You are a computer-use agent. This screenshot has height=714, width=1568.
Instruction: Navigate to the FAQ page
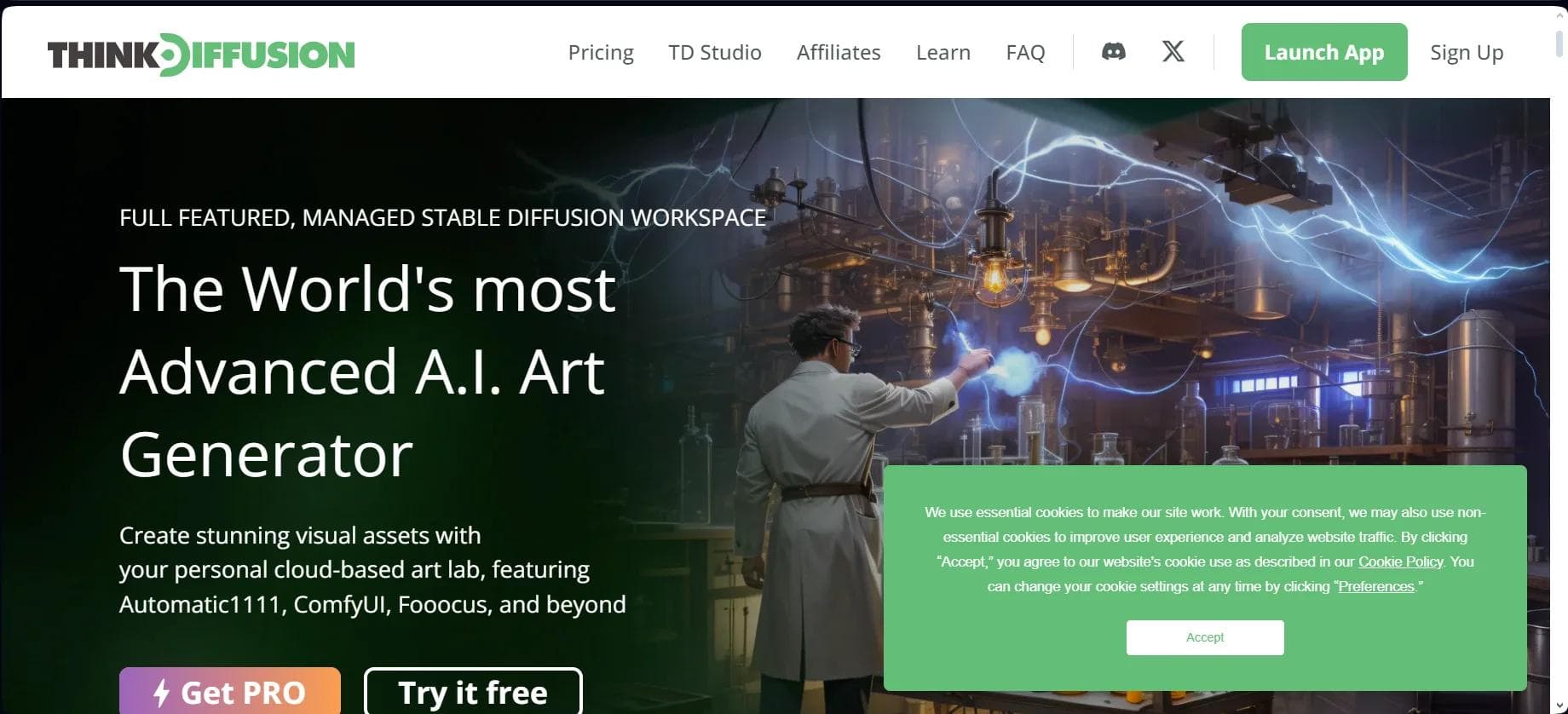(1024, 53)
